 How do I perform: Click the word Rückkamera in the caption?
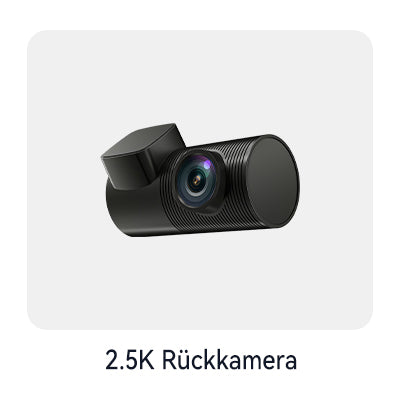tap(229, 359)
